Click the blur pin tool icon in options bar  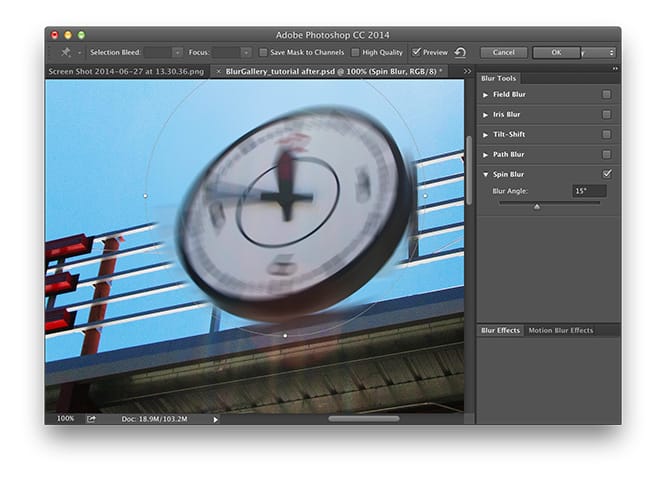(x=66, y=52)
